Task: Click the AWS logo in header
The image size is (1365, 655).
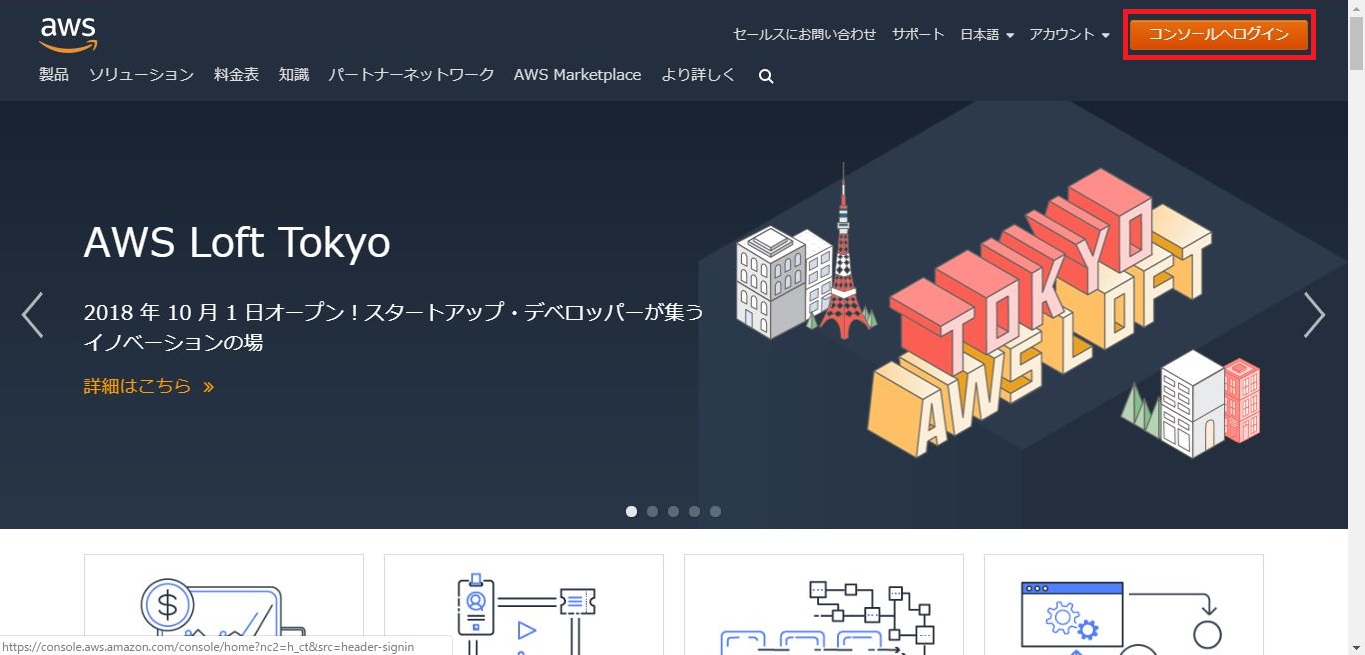Action: pyautogui.click(x=68, y=34)
